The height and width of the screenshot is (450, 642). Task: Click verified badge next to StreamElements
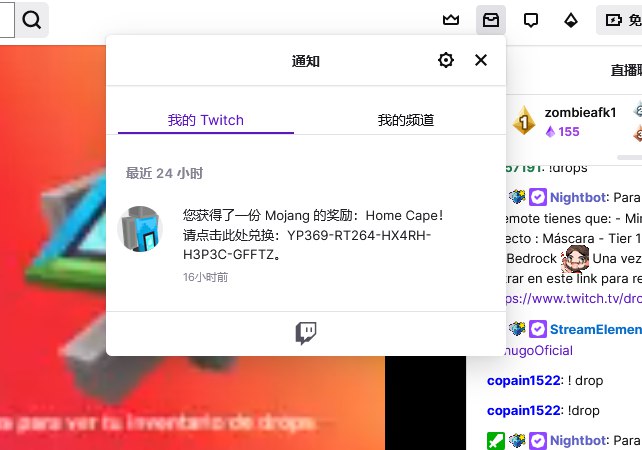point(538,329)
